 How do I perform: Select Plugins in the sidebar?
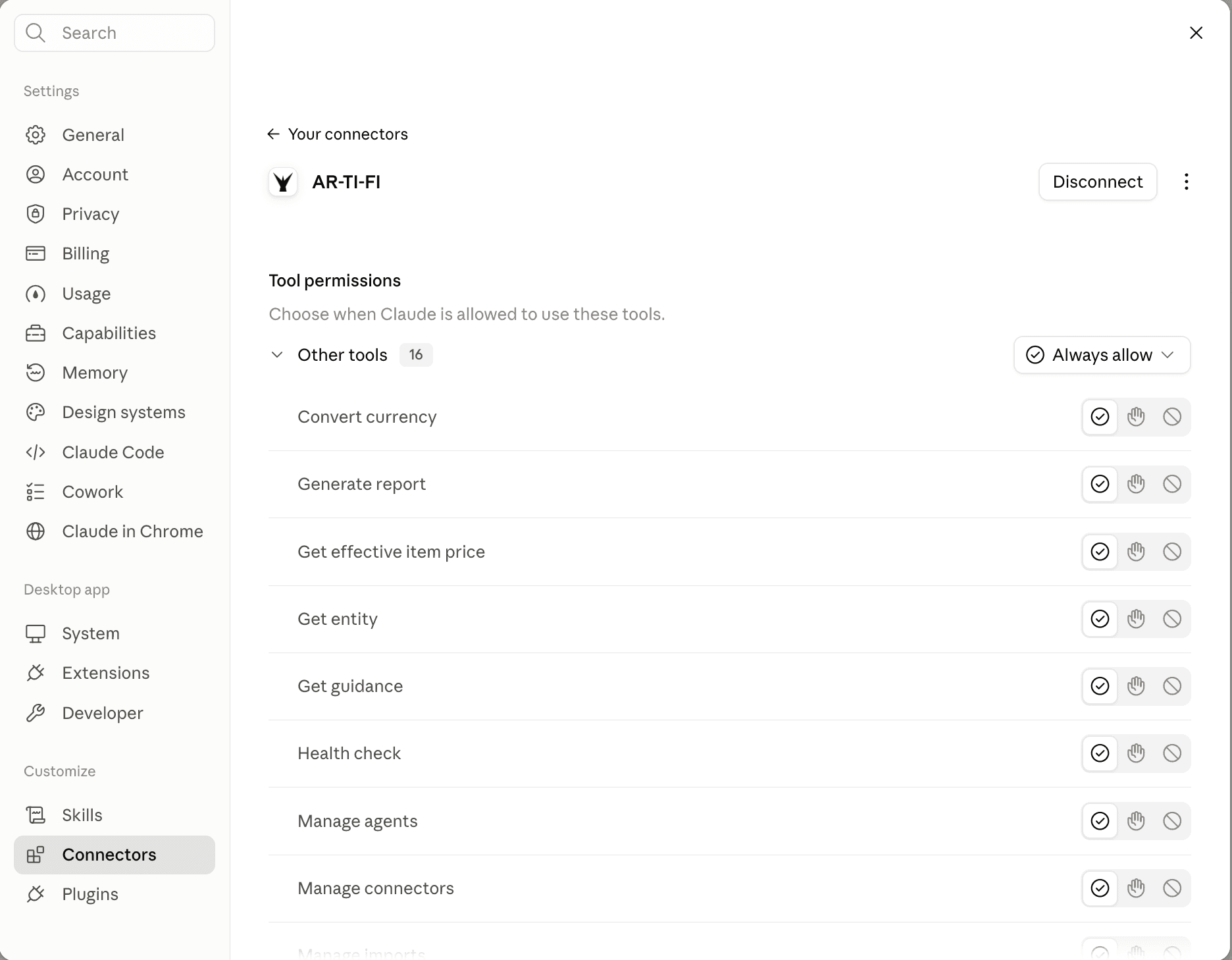(x=115, y=894)
